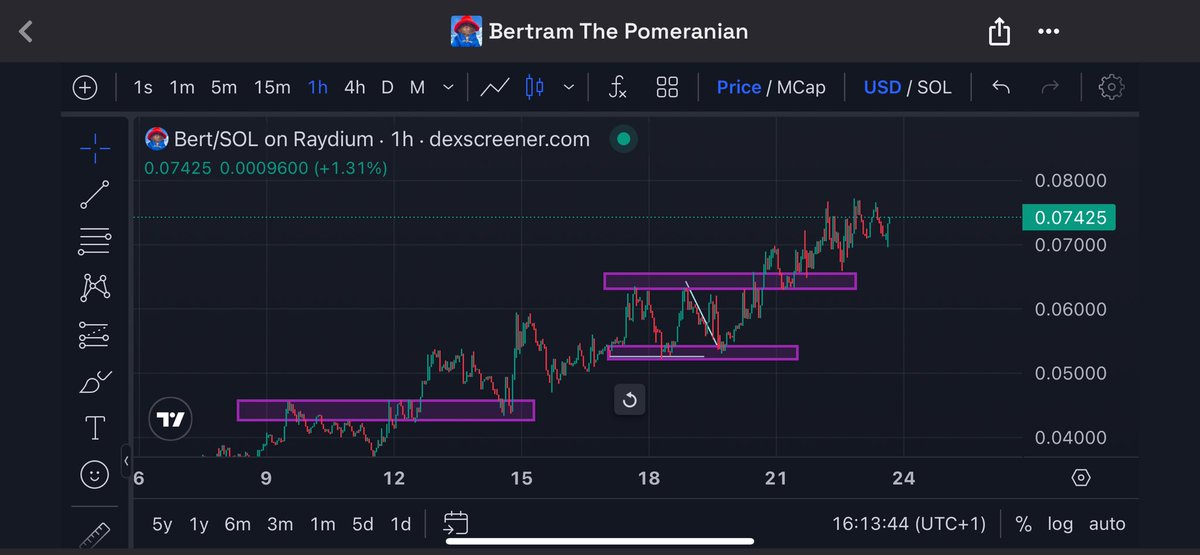Screen dimensions: 1200x555
Task: Open the emoji smiley icons tool
Action: 95,475
